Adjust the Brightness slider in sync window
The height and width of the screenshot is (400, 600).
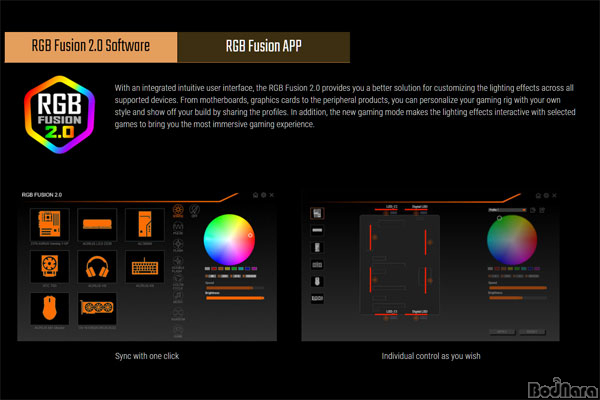click(x=235, y=298)
